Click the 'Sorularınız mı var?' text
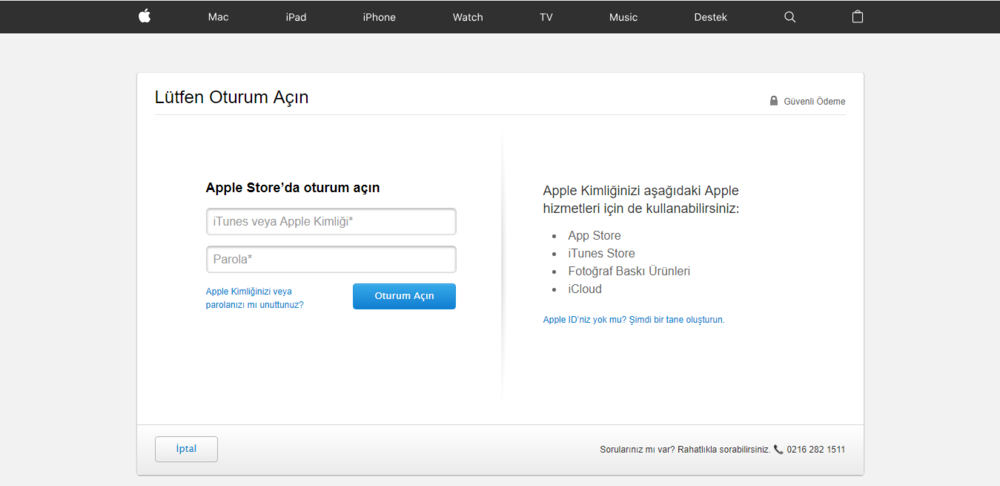Viewport: 1000px width, 486px height. [636, 450]
